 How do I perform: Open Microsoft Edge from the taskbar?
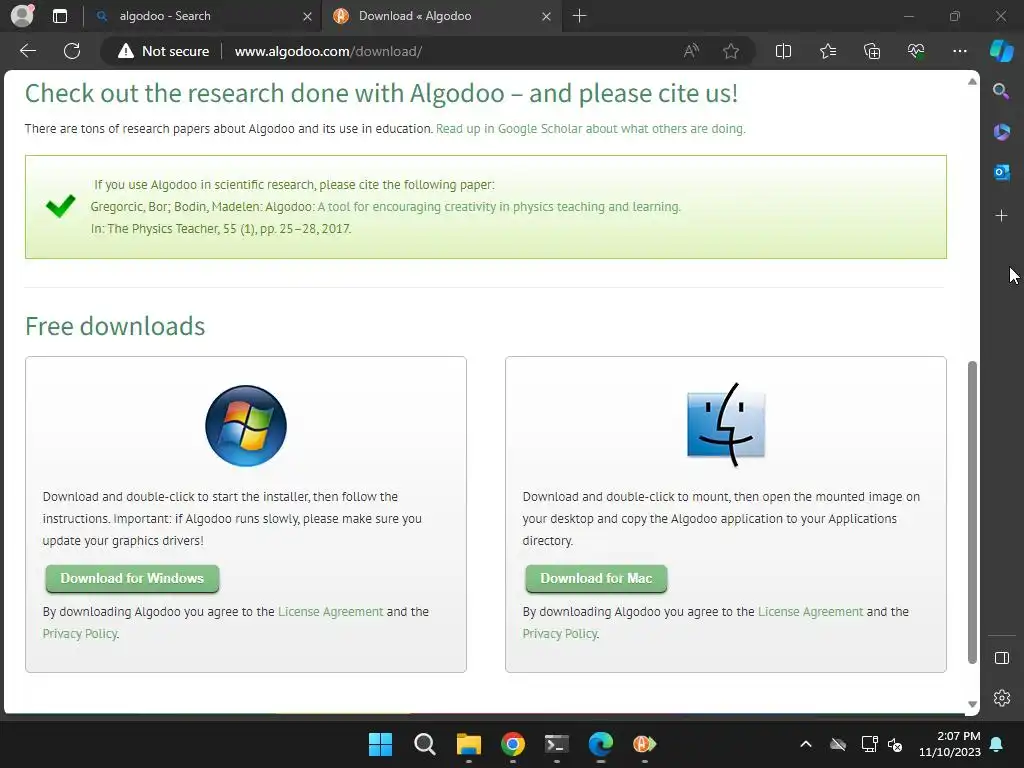[x=600, y=744]
